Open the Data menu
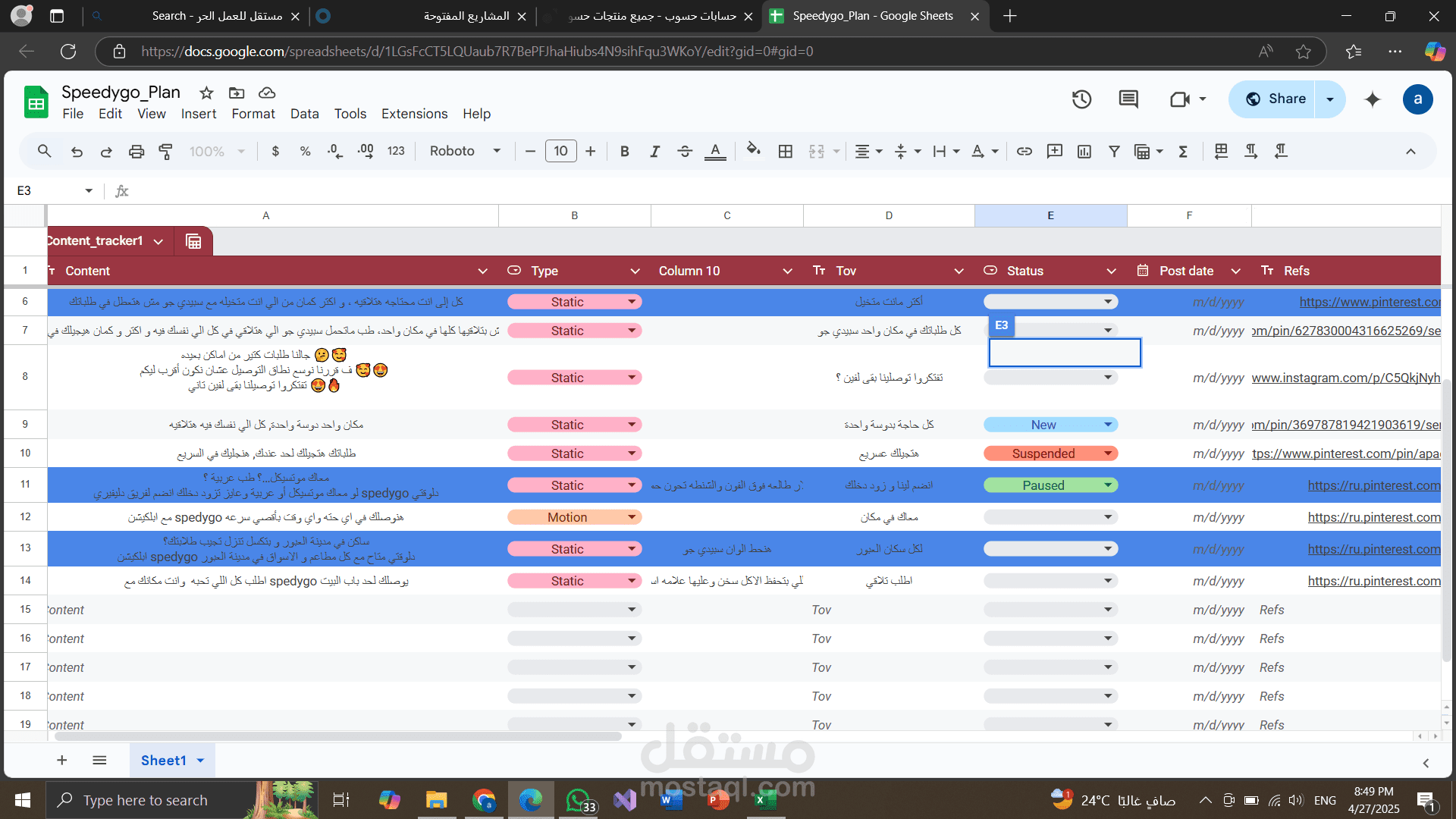Viewport: 1456px width, 819px height. pyautogui.click(x=304, y=114)
